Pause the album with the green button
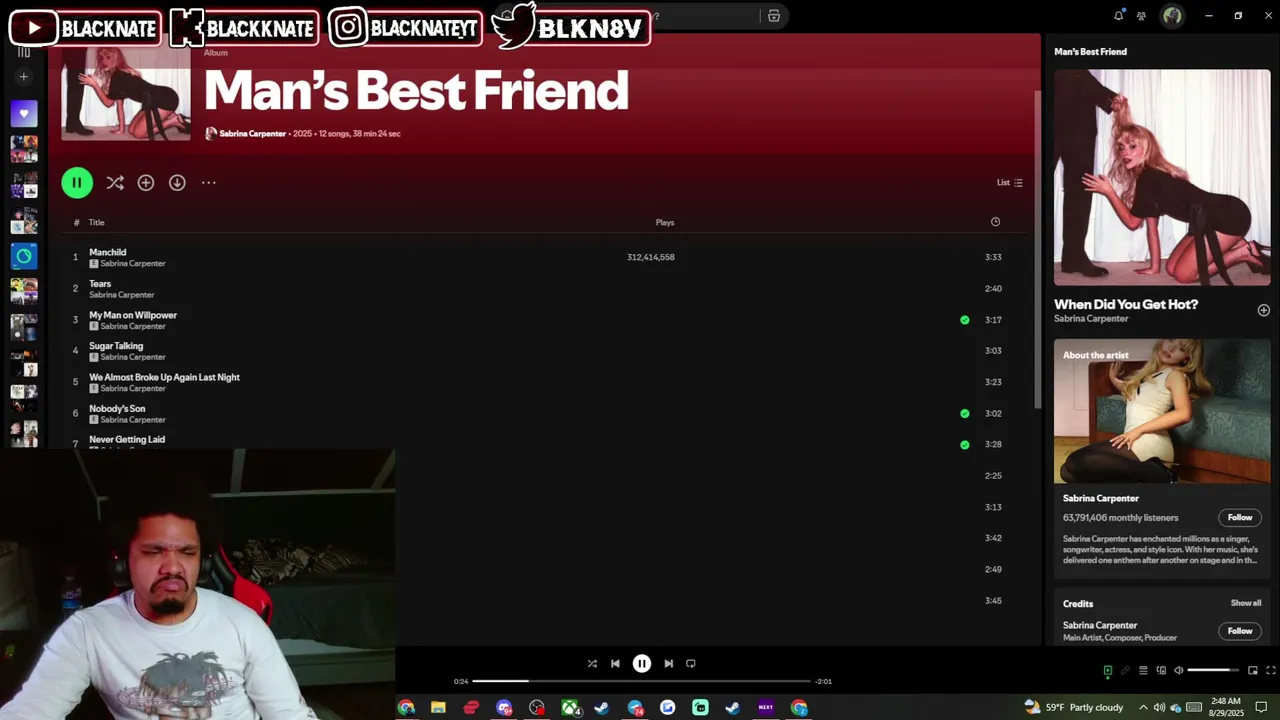The width and height of the screenshot is (1280, 720). pos(77,183)
